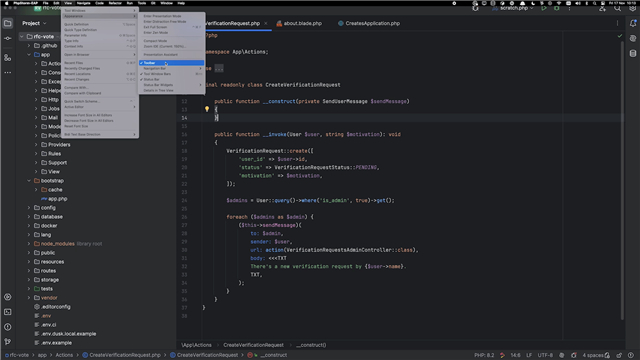Run scratch.php with green play icon
The width and height of the screenshot is (640, 360).
pyautogui.click(x=544, y=8)
